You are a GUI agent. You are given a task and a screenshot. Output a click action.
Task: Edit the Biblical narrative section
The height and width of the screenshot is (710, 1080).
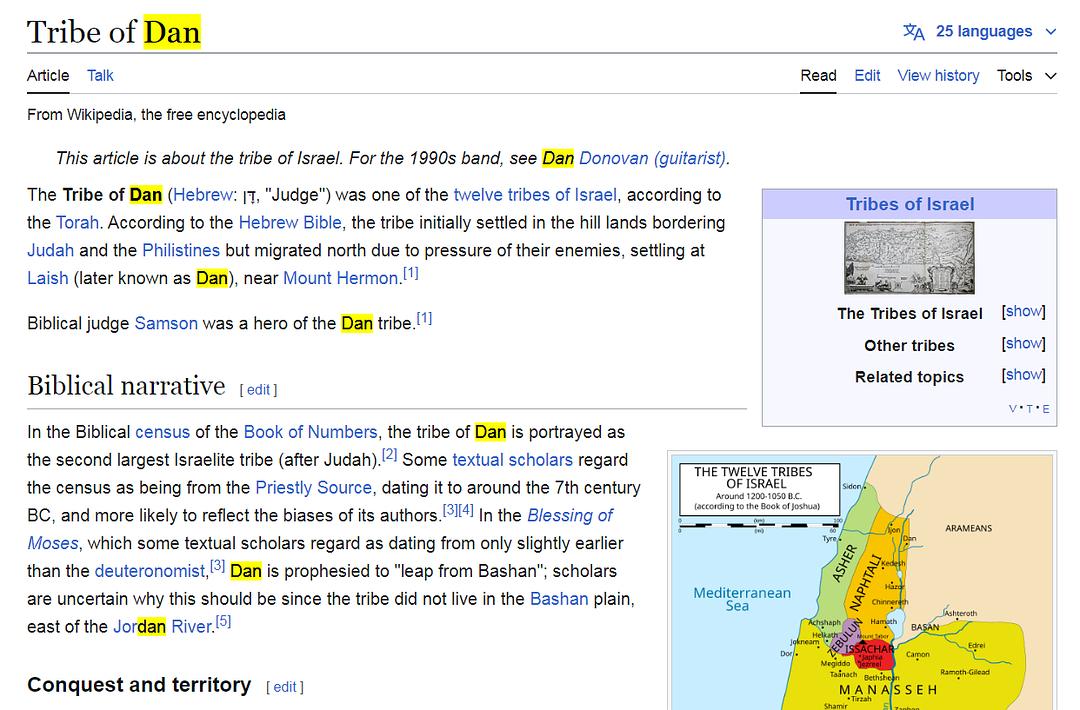pos(258,390)
